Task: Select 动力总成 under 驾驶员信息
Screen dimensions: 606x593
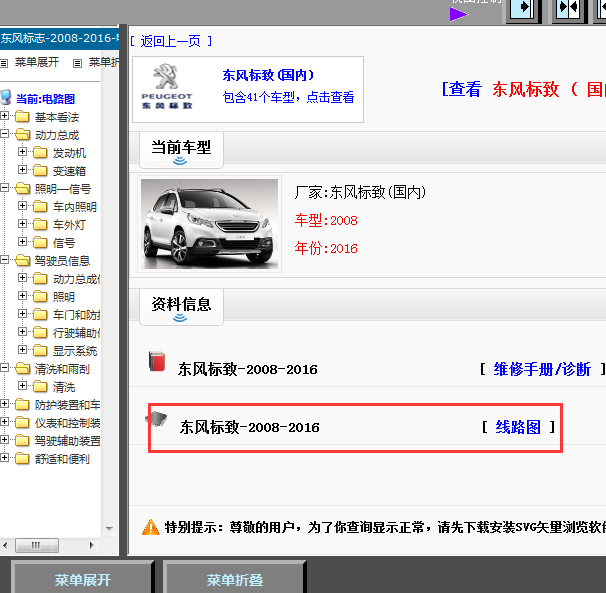Action: click(76, 279)
